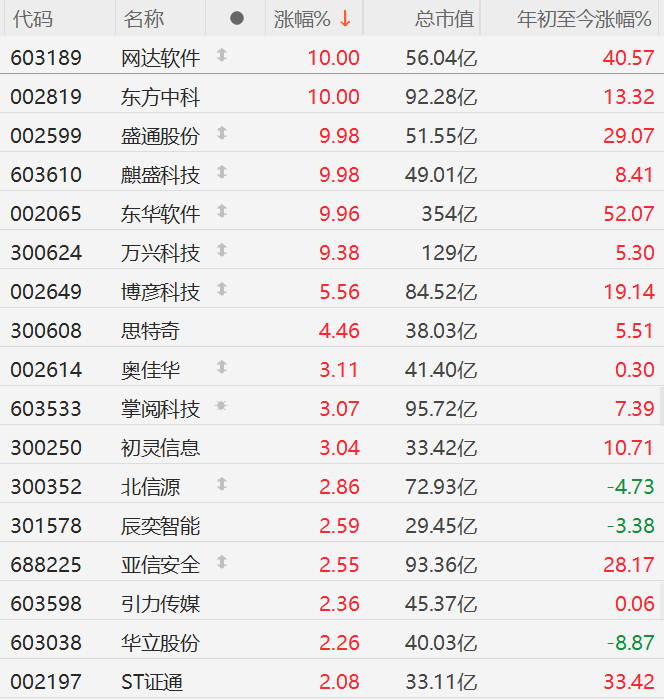Viewport: 664px width, 700px height.
Task: Click year-to-date value 40.57
Action: (x=629, y=58)
